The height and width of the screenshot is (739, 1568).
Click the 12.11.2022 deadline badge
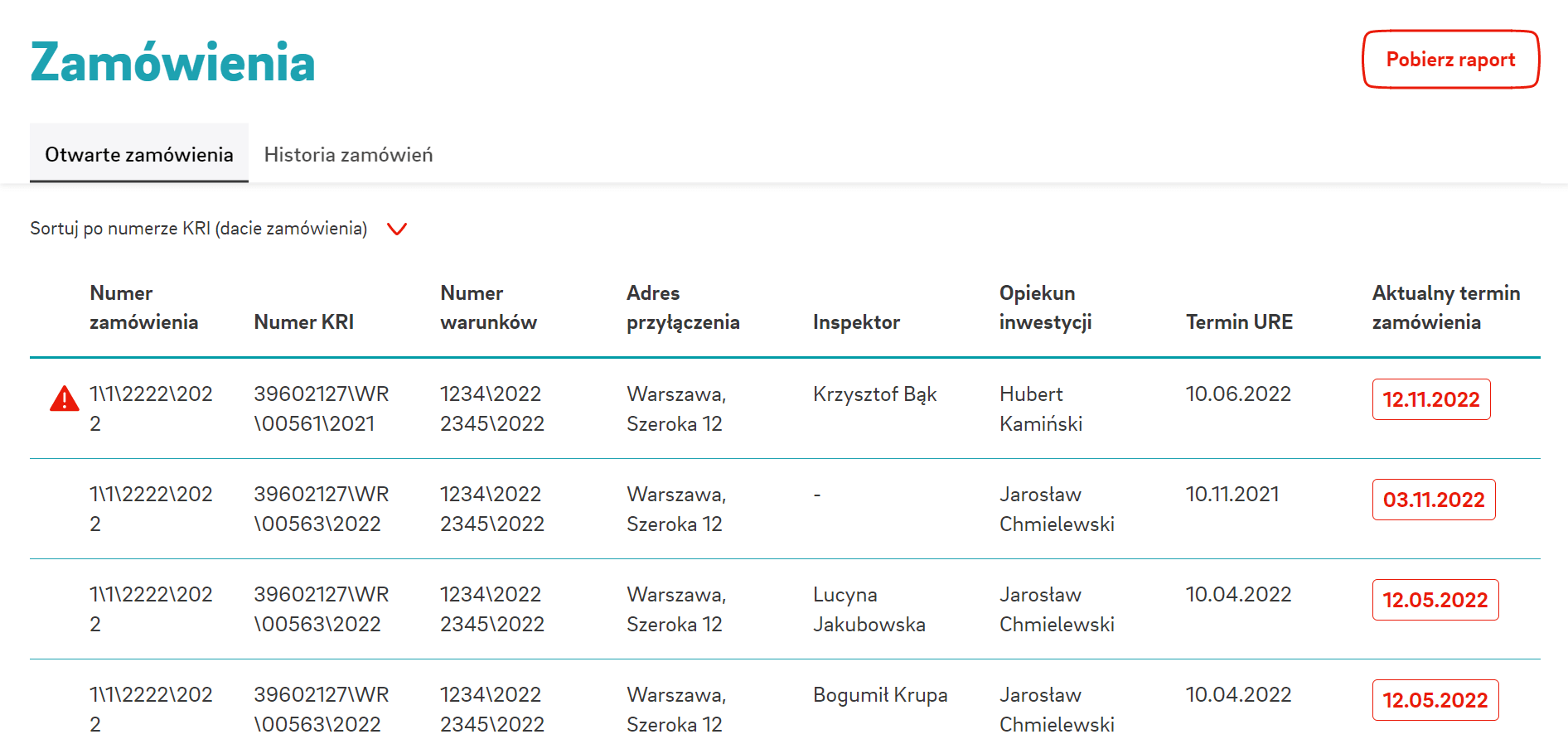coord(1431,399)
